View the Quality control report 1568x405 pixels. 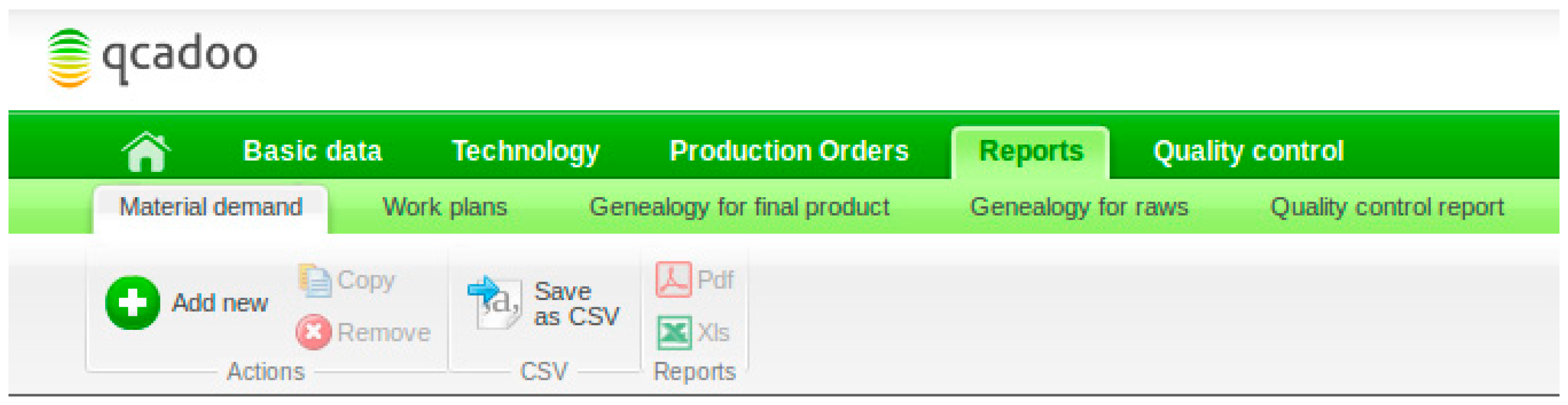coord(1387,207)
